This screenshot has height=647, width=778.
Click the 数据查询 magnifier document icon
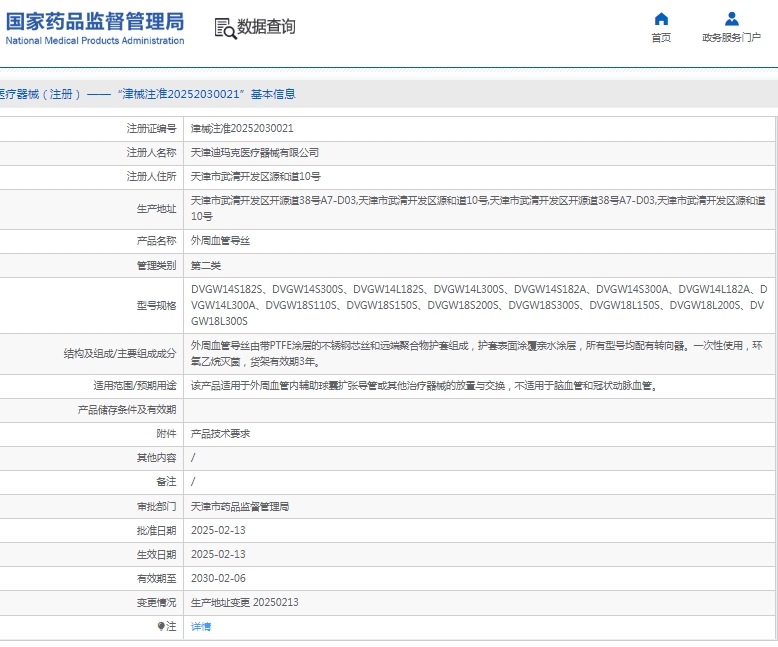pos(225,28)
